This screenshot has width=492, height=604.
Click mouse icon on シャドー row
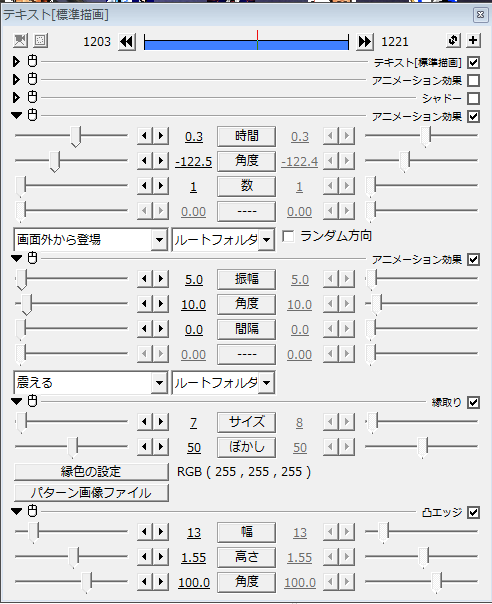[33, 97]
